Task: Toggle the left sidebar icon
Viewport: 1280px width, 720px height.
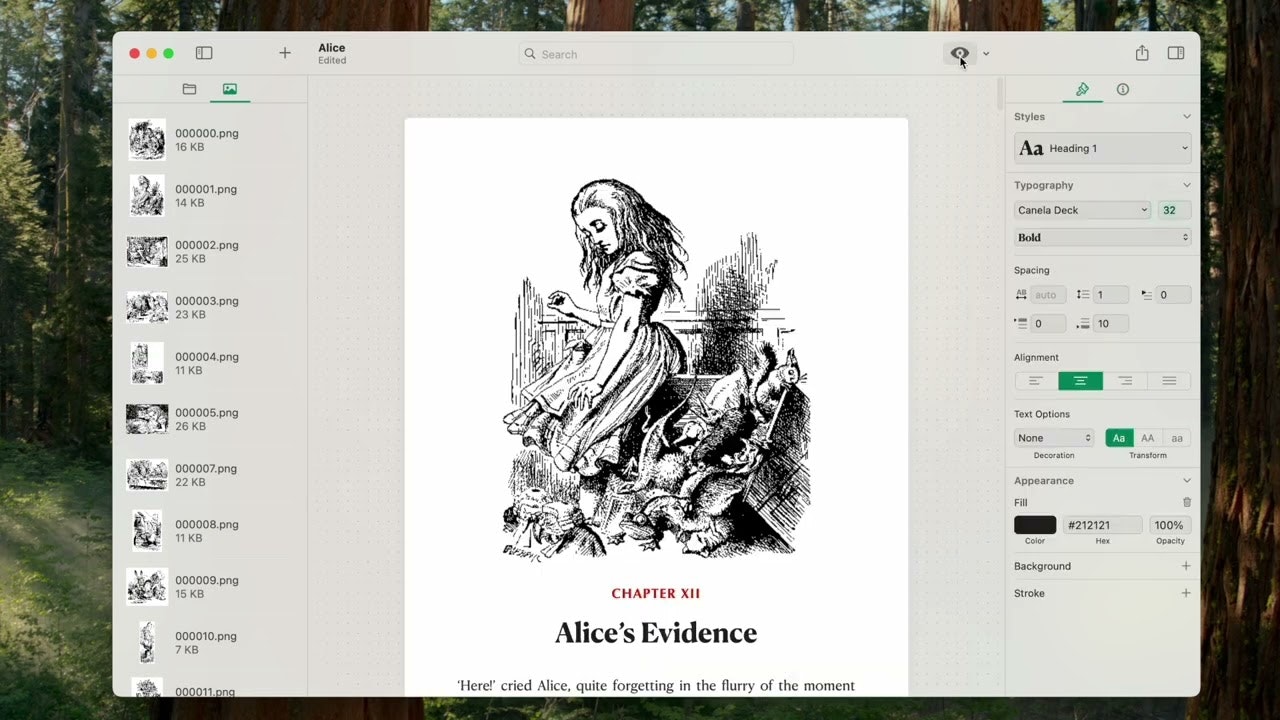Action: pos(204,53)
